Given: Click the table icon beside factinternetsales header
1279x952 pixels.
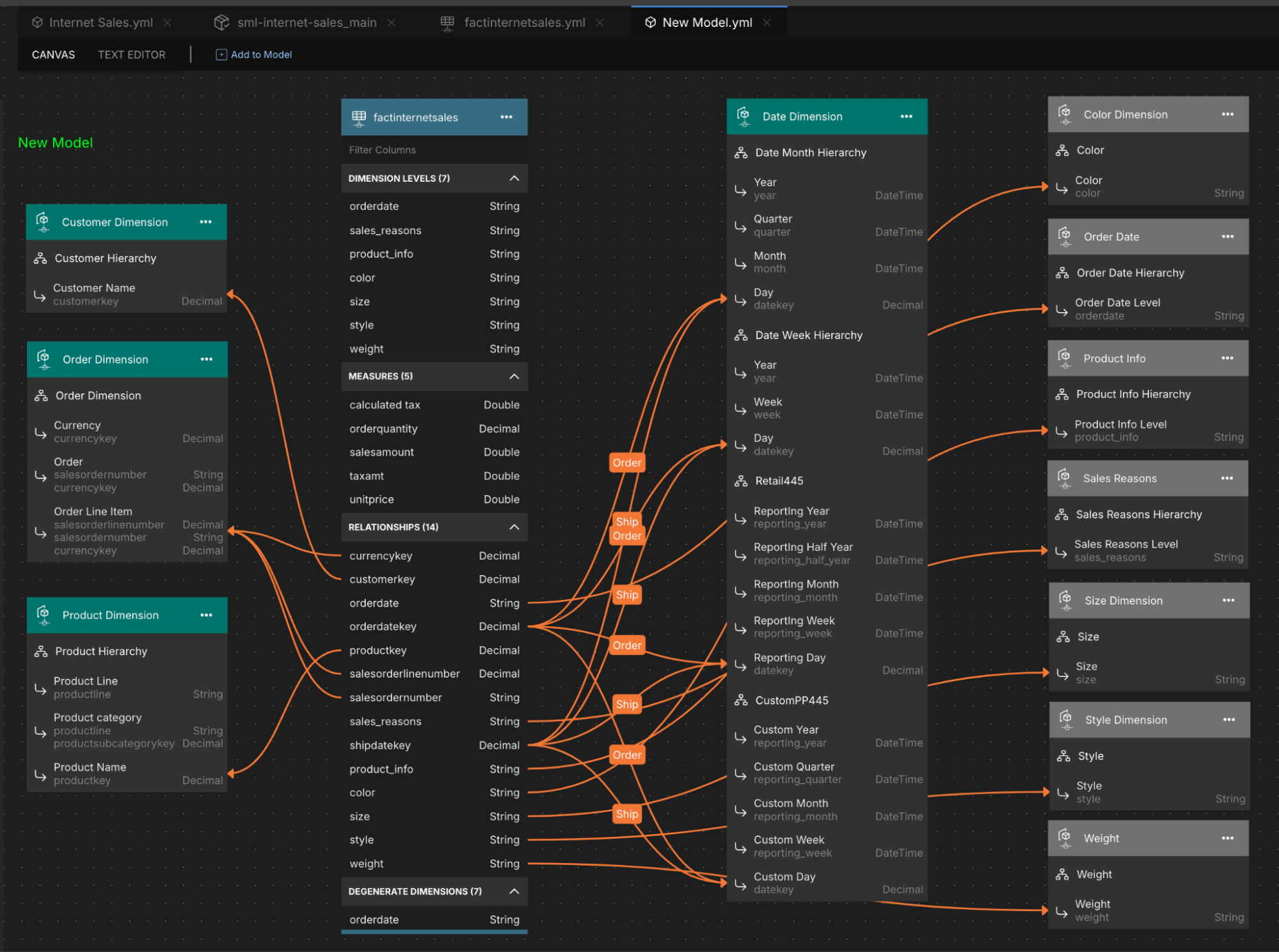Looking at the screenshot, I should click(358, 117).
